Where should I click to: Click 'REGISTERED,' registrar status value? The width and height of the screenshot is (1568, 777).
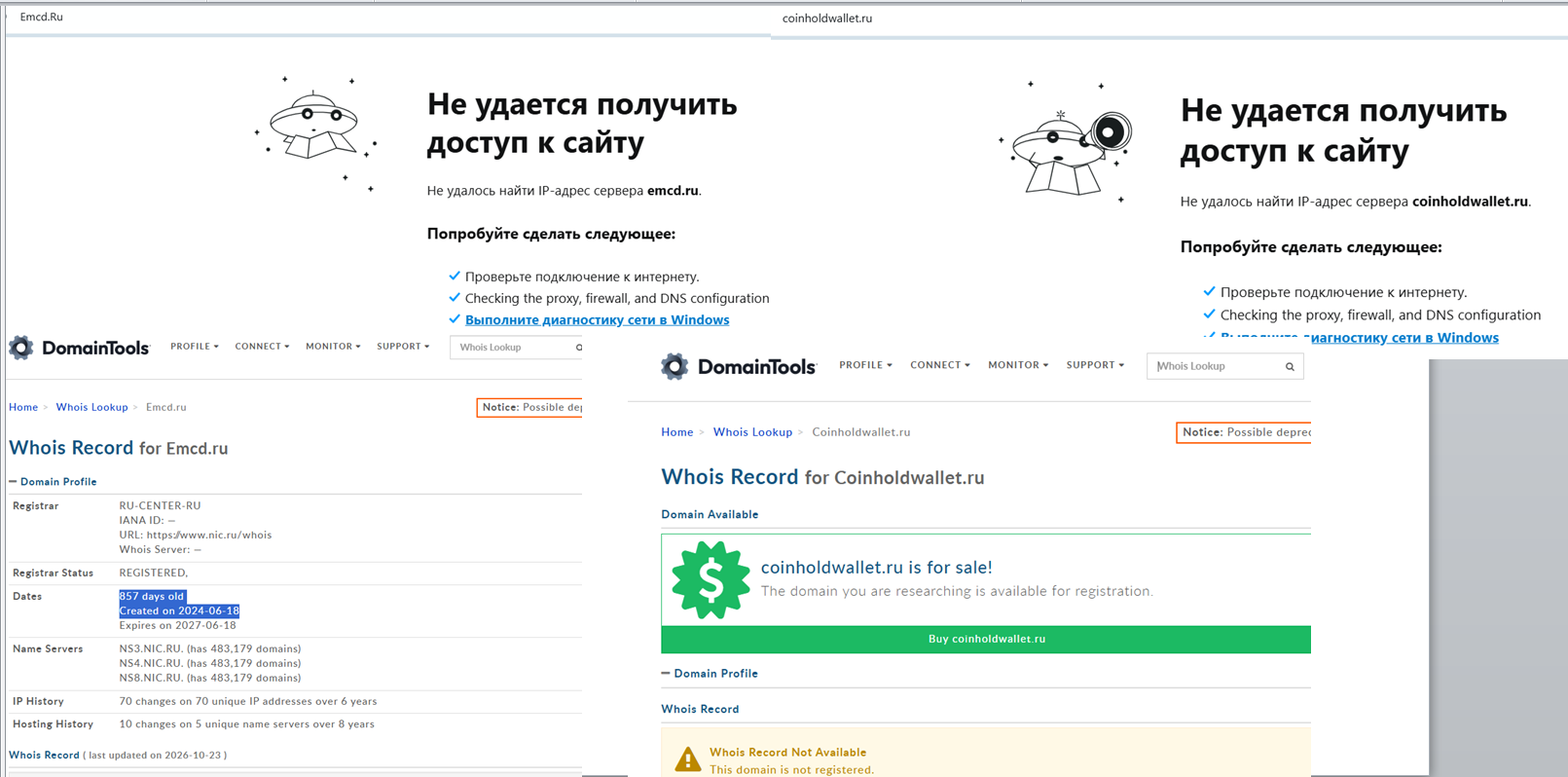pos(154,573)
